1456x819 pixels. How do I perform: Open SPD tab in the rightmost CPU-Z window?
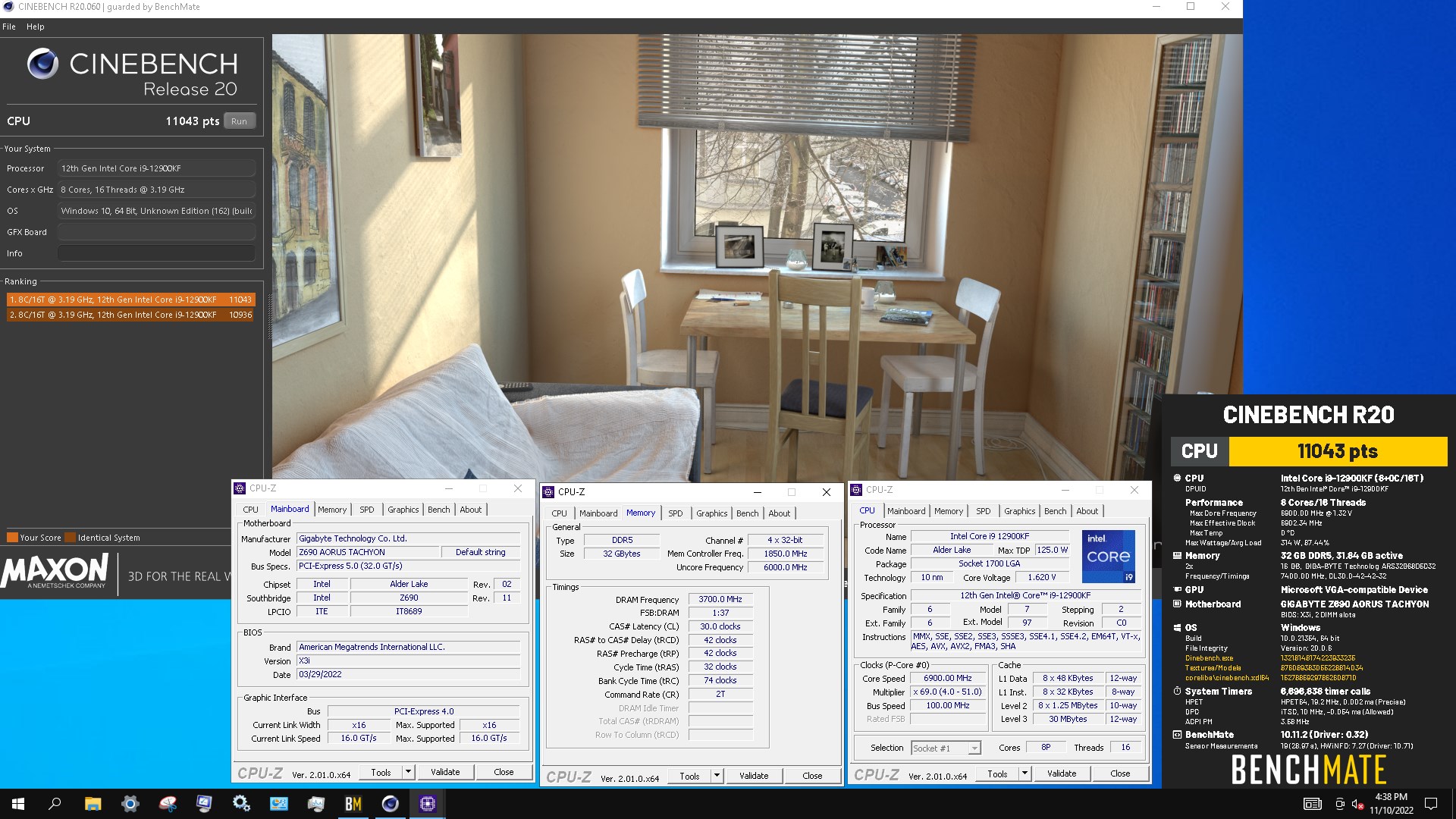tap(984, 511)
